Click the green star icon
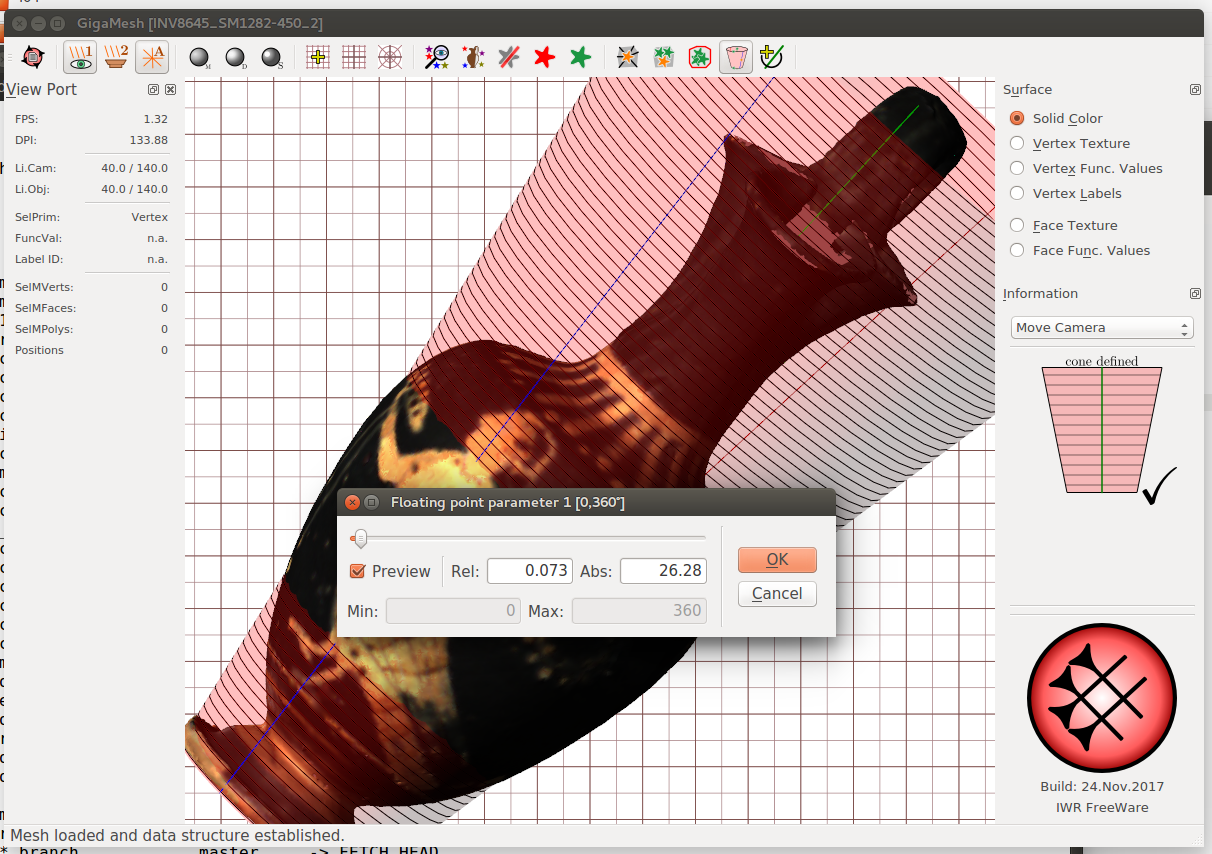This screenshot has height=854, width=1212. [580, 58]
